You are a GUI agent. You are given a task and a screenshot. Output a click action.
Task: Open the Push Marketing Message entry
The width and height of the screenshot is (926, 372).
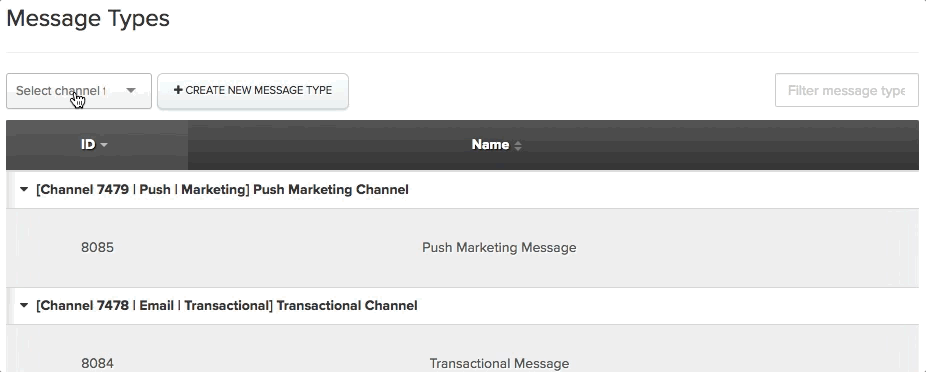click(499, 247)
